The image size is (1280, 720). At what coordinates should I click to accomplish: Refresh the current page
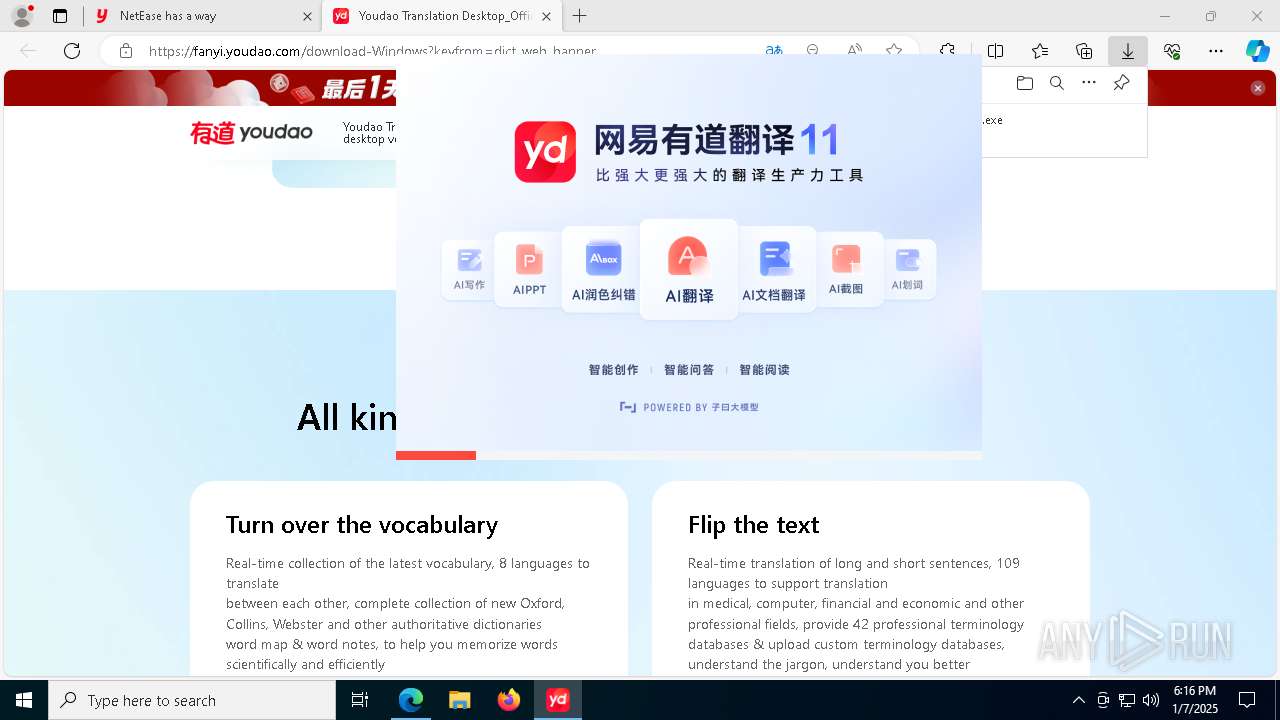point(72,51)
